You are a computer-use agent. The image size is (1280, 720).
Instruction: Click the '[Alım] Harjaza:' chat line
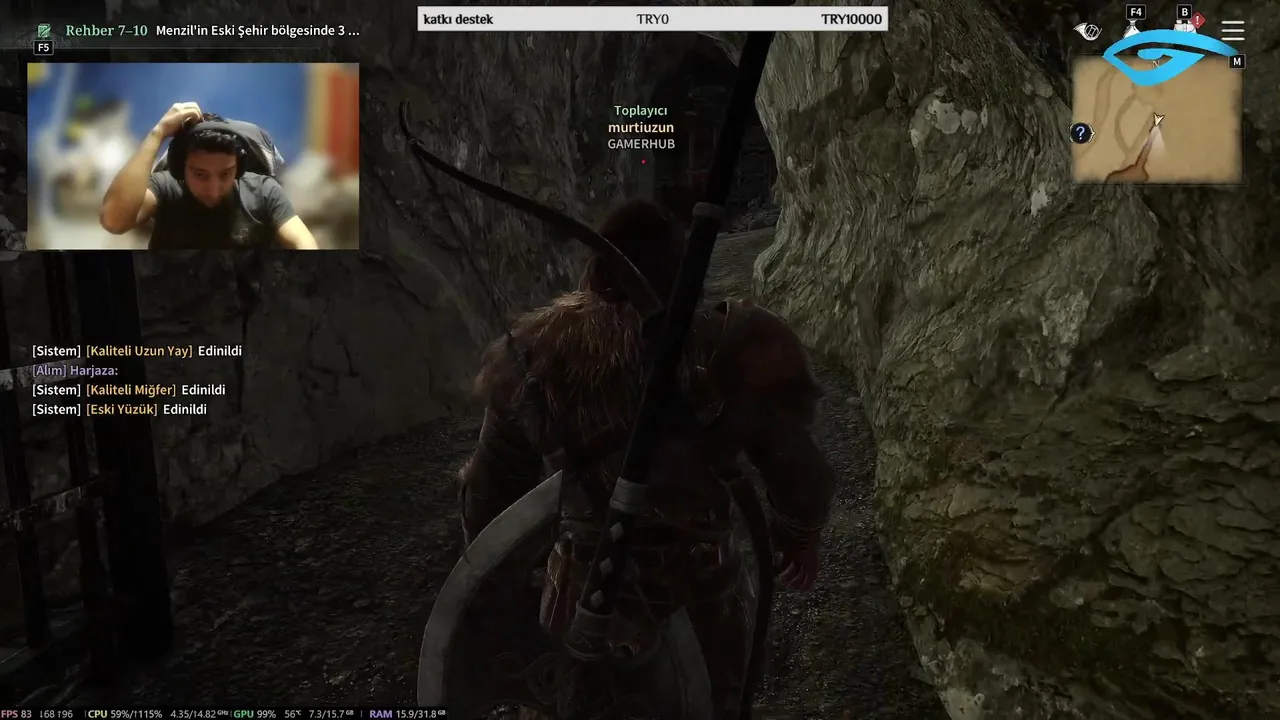click(75, 370)
